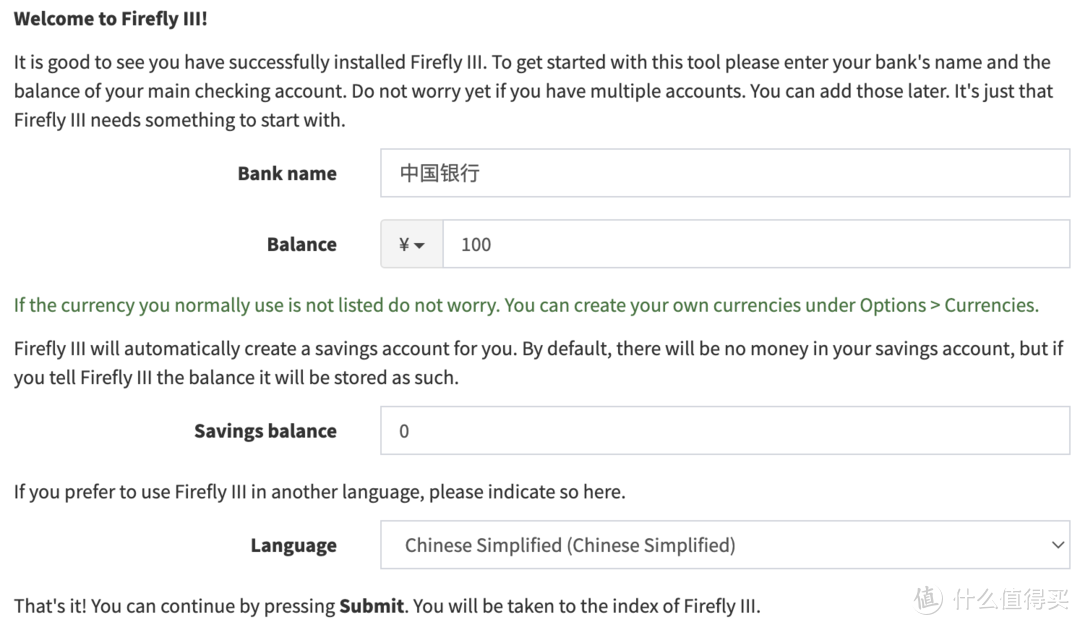Image resolution: width=1080 pixels, height=625 pixels.
Task: Click the "Bank name" label
Action: 287,173
